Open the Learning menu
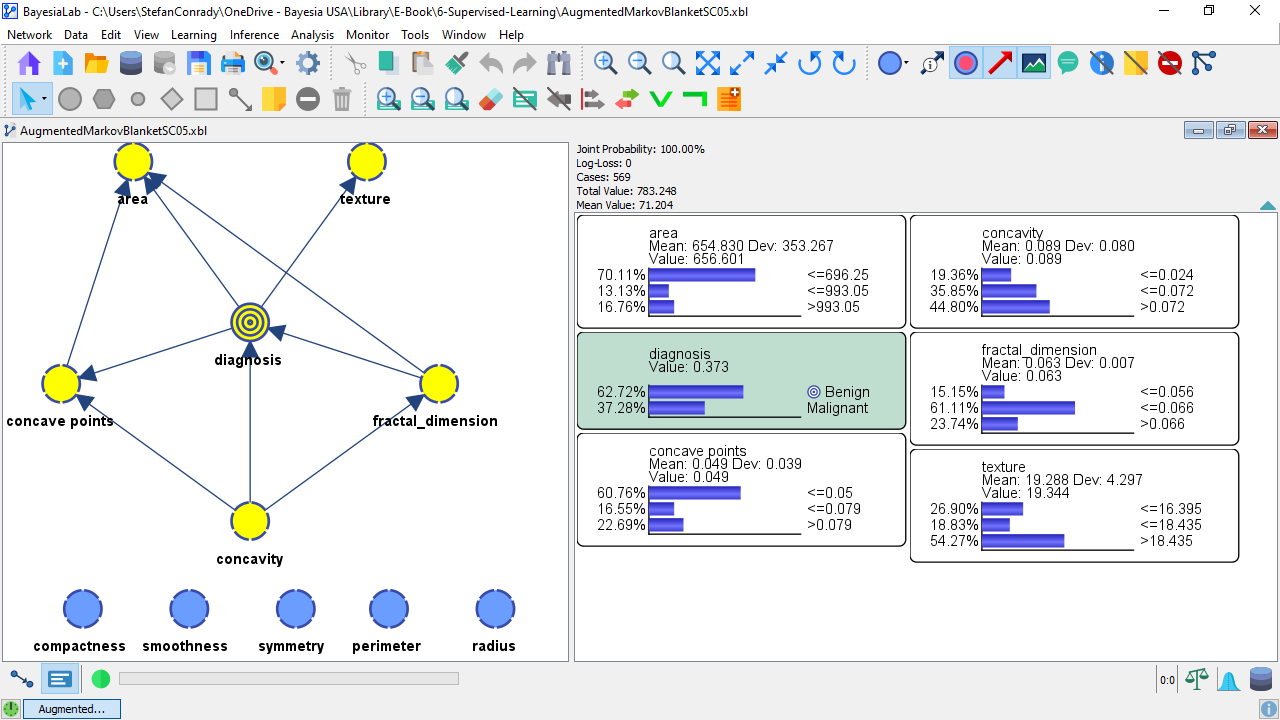Screen dimensions: 1280x720 (x=194, y=34)
